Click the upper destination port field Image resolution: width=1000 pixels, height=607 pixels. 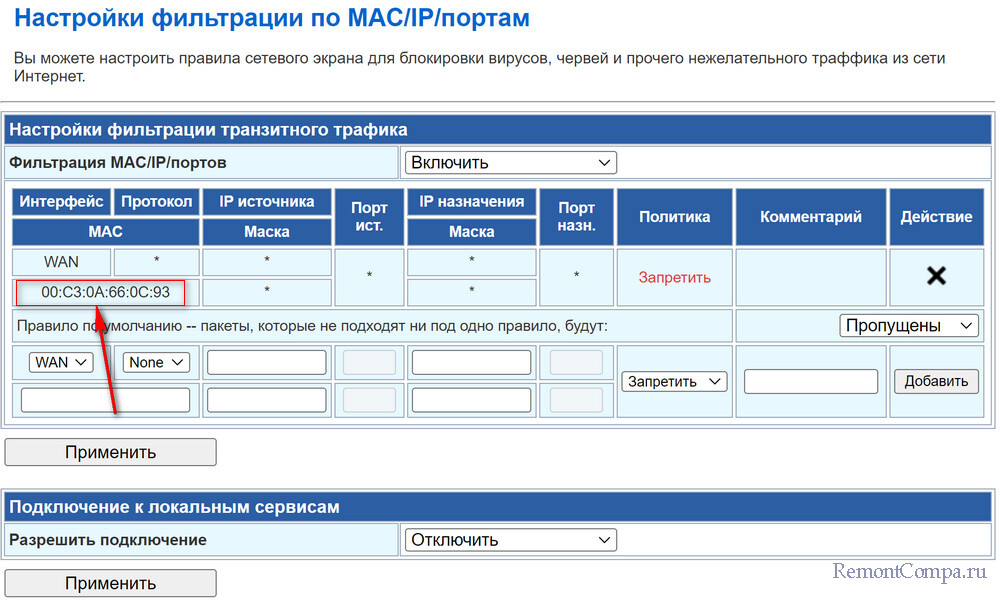coord(576,362)
